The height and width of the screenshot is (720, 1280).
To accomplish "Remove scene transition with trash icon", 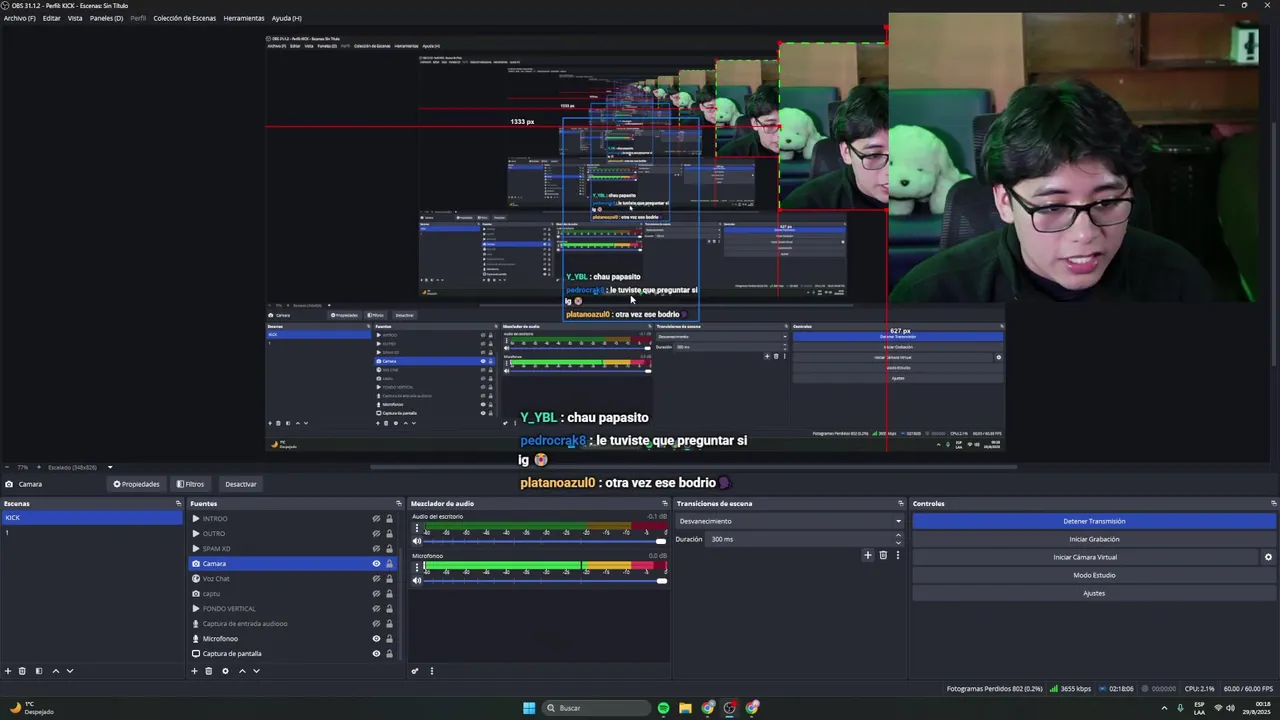I will 883,555.
